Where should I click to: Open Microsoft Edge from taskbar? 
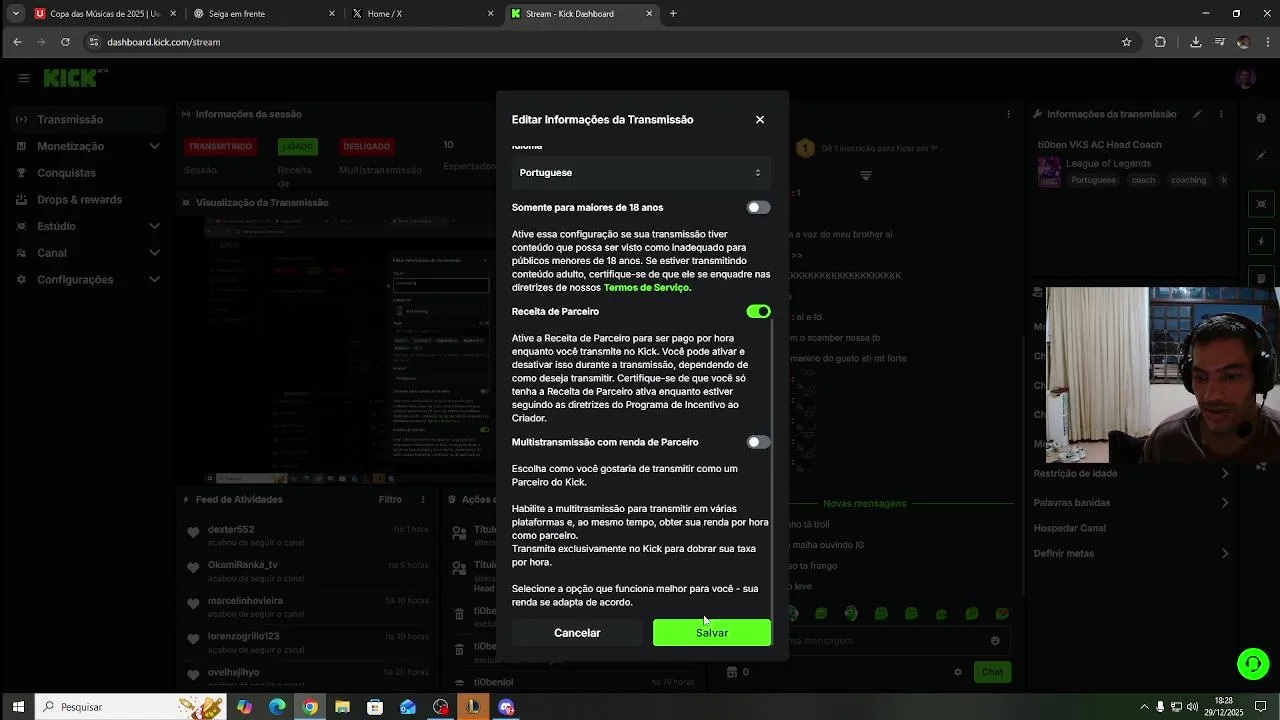277,707
